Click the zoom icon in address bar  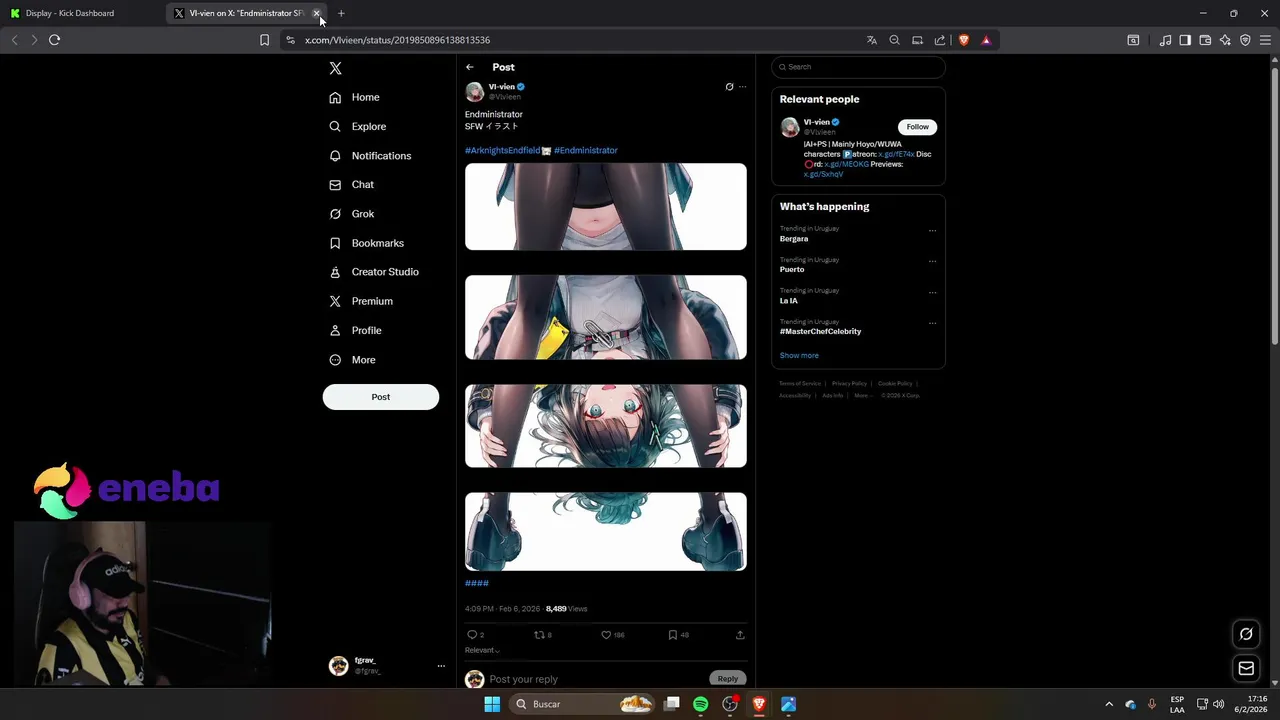895,40
